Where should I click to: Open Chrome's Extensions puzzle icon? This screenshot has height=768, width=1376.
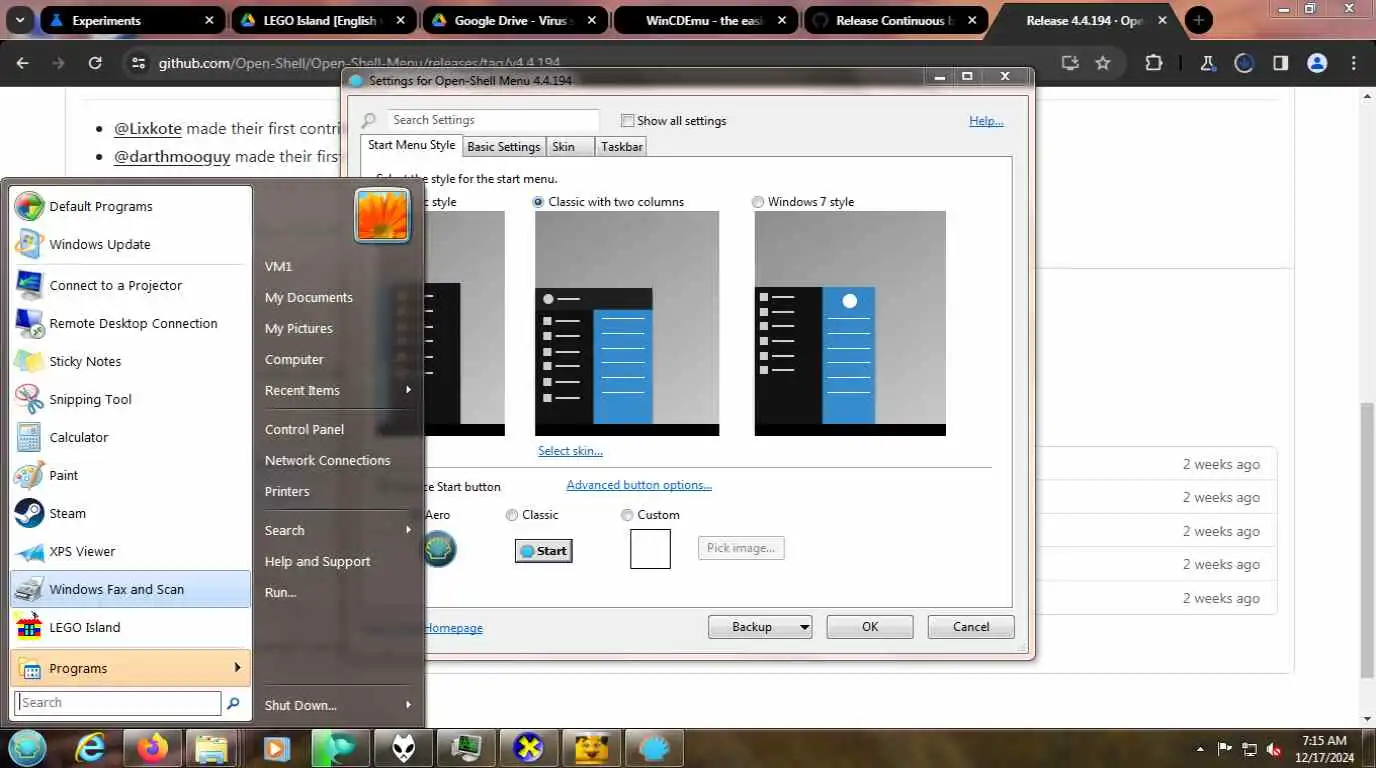coord(1154,63)
